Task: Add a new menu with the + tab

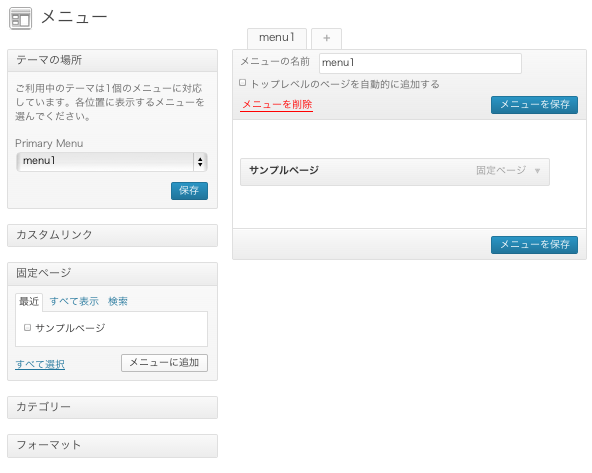Action: [x=327, y=38]
